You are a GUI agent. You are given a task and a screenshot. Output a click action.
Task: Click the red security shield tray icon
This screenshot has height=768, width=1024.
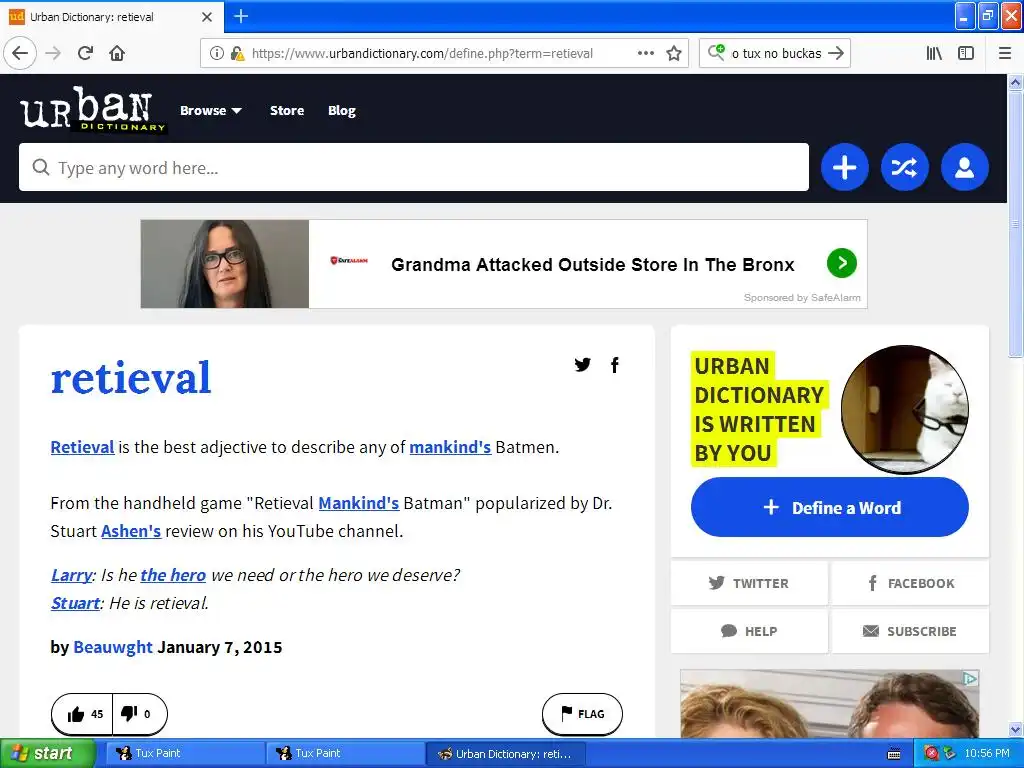931,754
